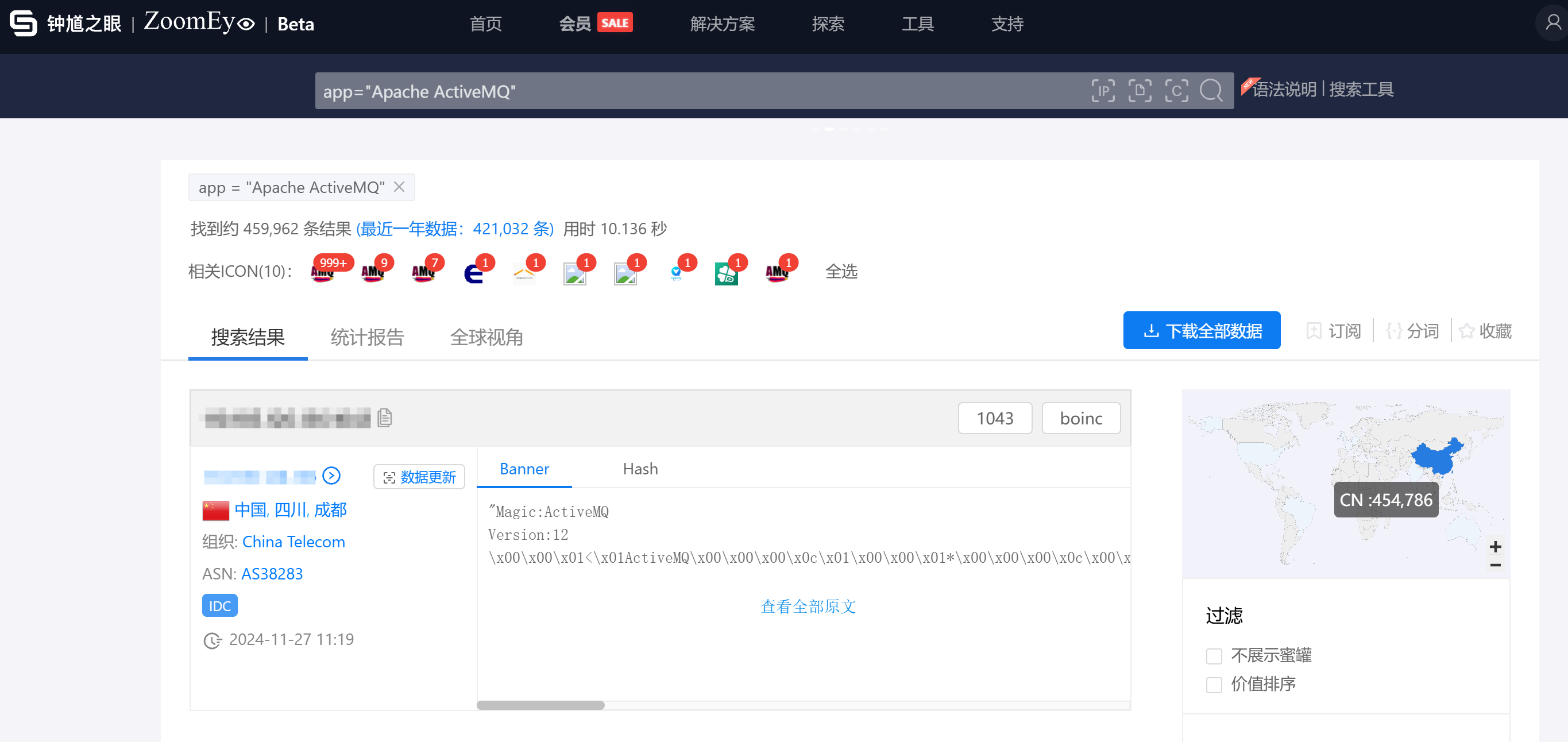
Task: Click the 下载全部数据 button
Action: click(1201, 331)
